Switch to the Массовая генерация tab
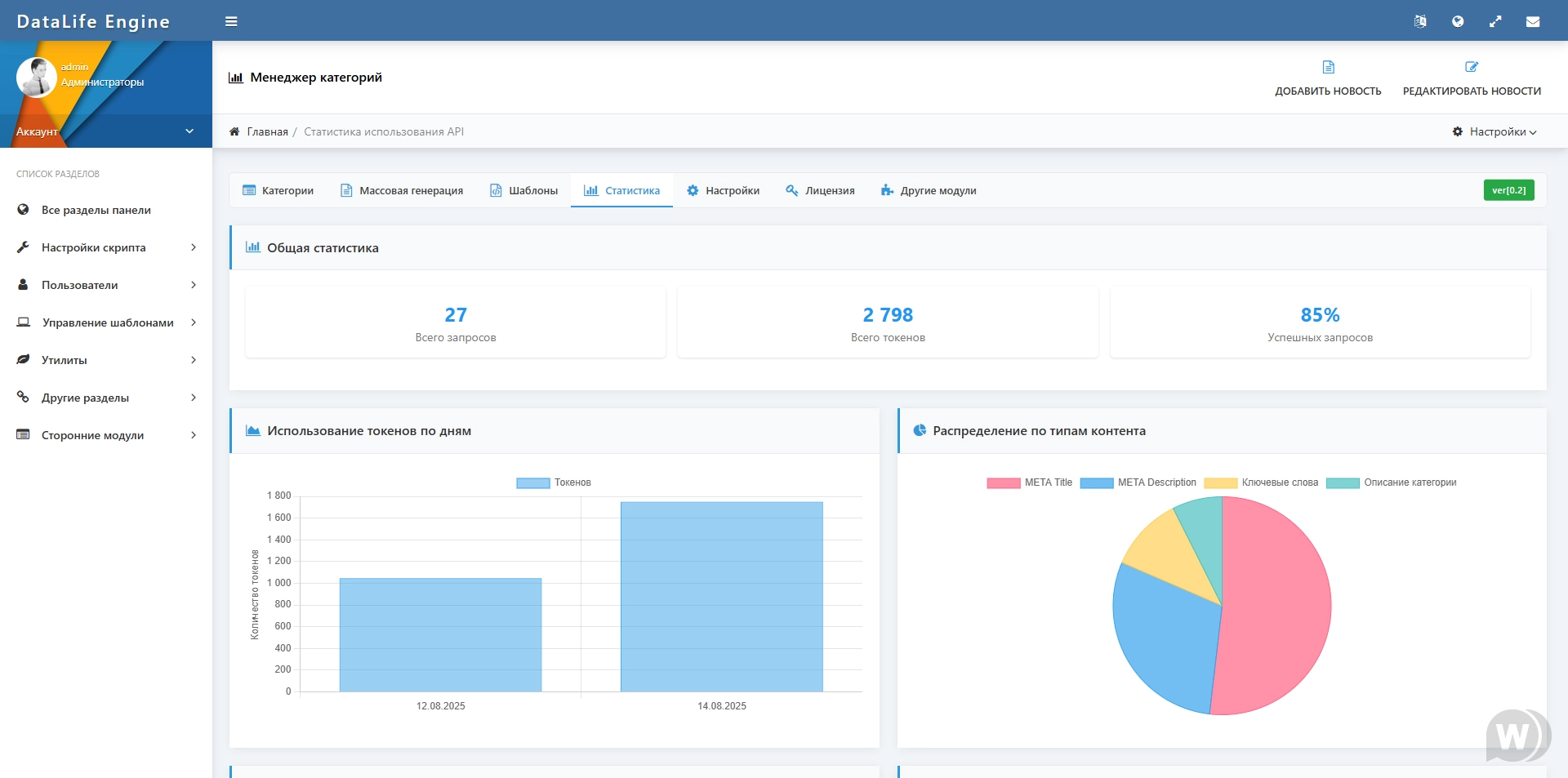1568x778 pixels. coord(401,191)
